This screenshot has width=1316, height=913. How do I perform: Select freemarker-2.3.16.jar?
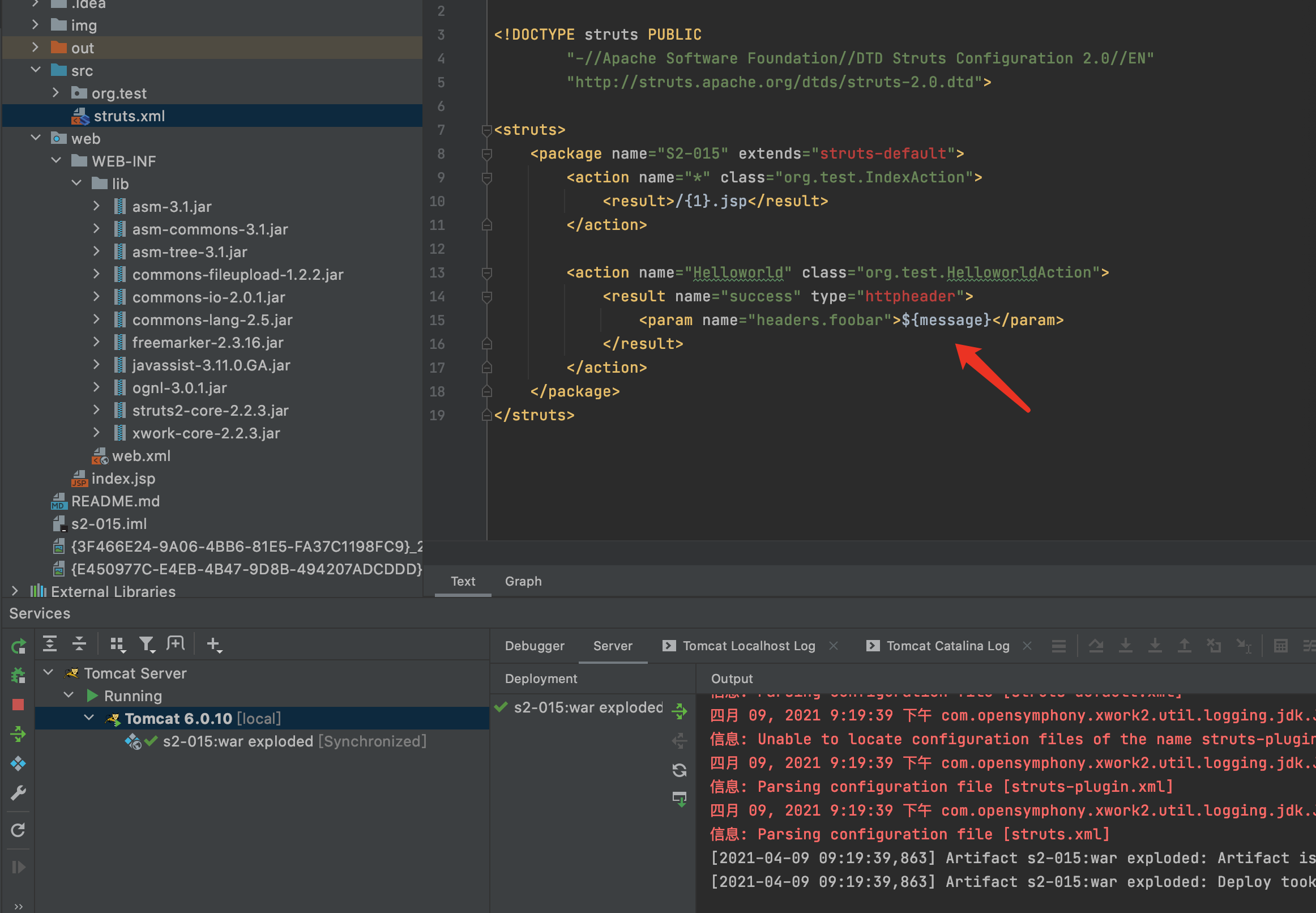click(208, 343)
